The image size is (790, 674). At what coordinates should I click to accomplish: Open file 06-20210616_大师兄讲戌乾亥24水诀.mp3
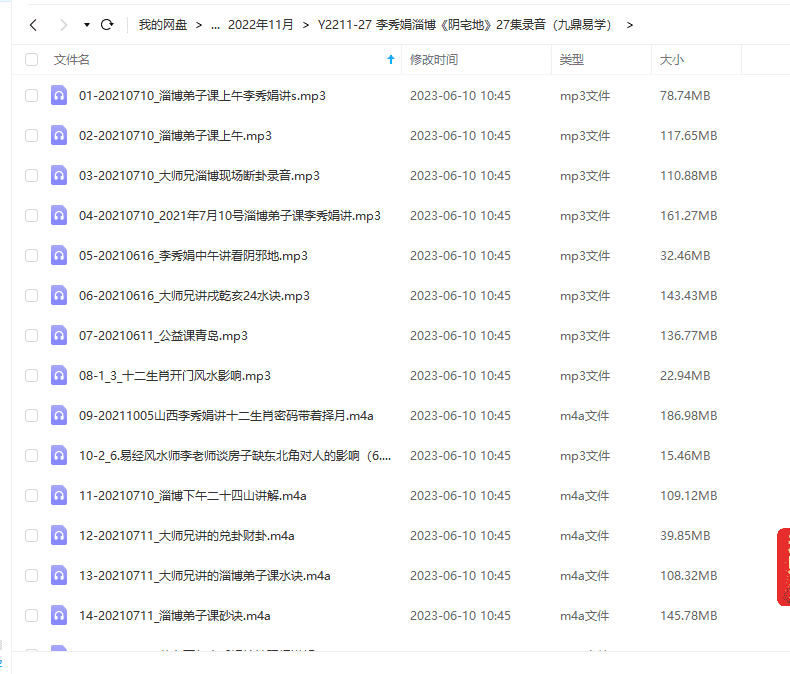point(194,296)
